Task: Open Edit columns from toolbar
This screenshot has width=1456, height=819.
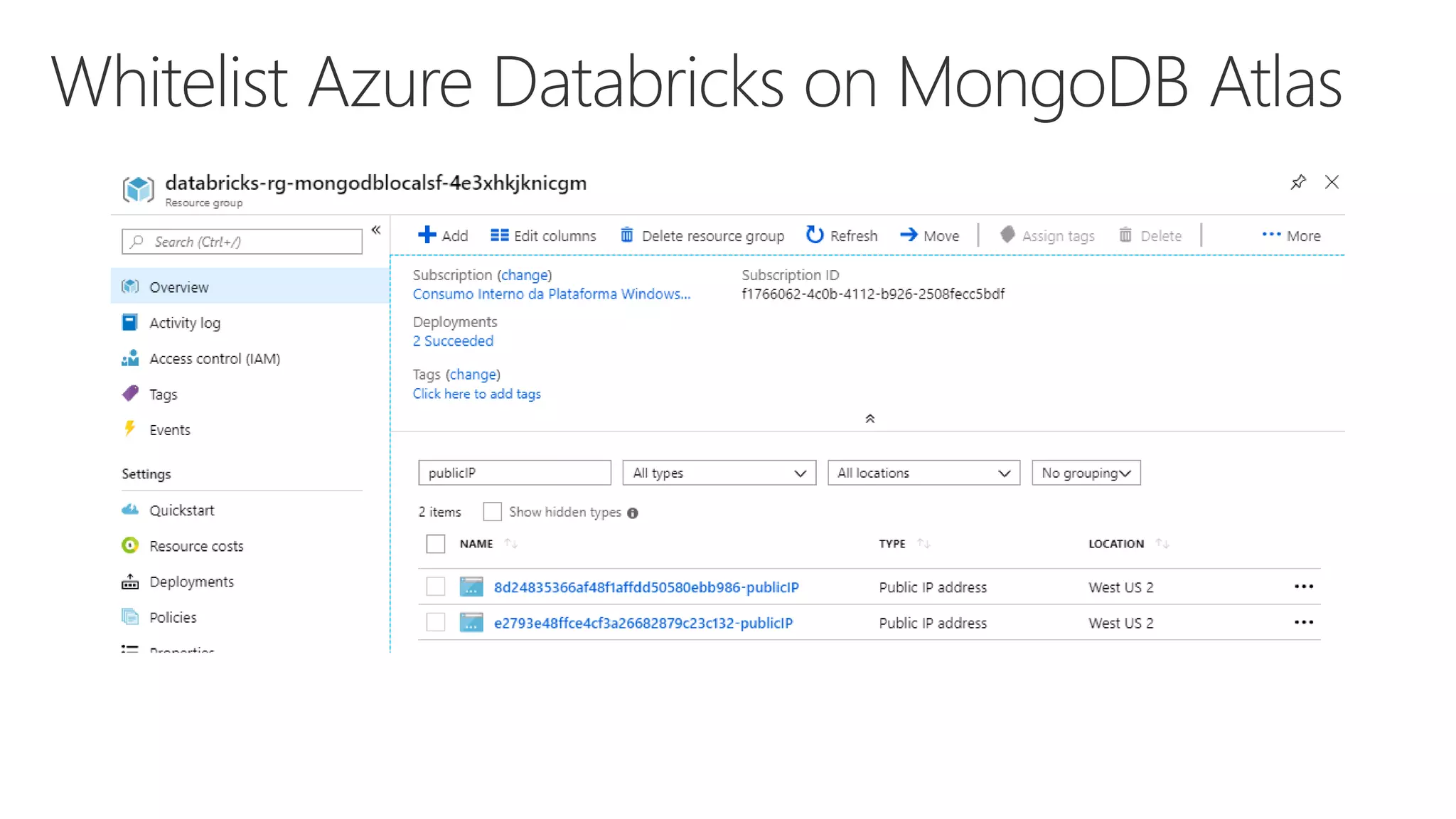Action: click(x=543, y=235)
